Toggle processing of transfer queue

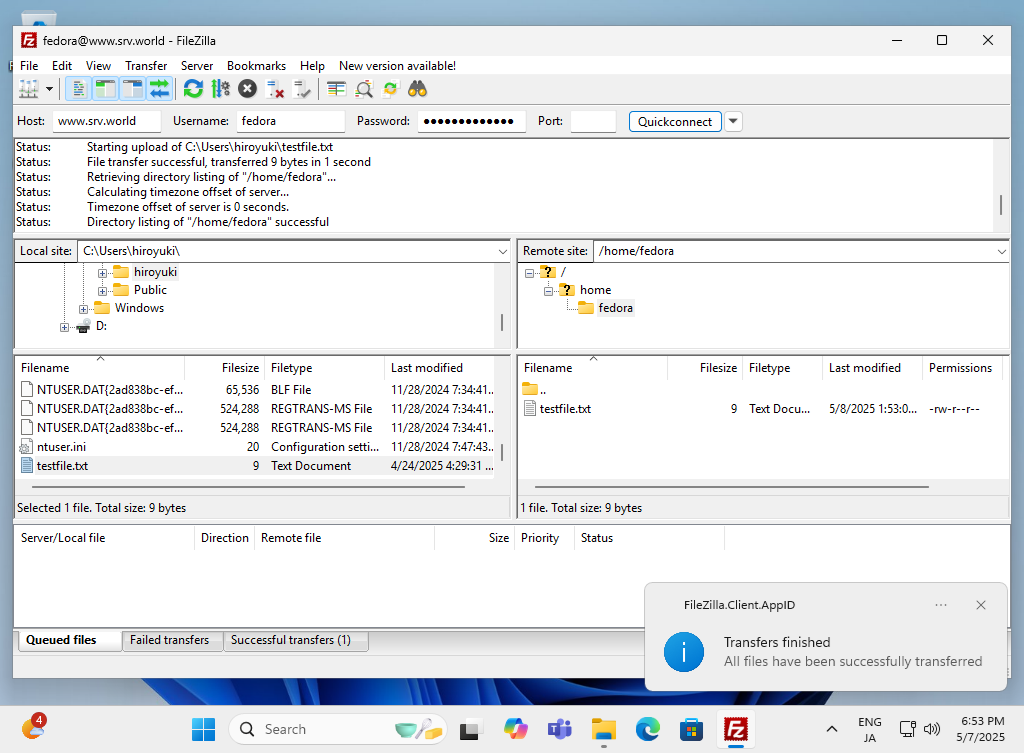(221, 89)
